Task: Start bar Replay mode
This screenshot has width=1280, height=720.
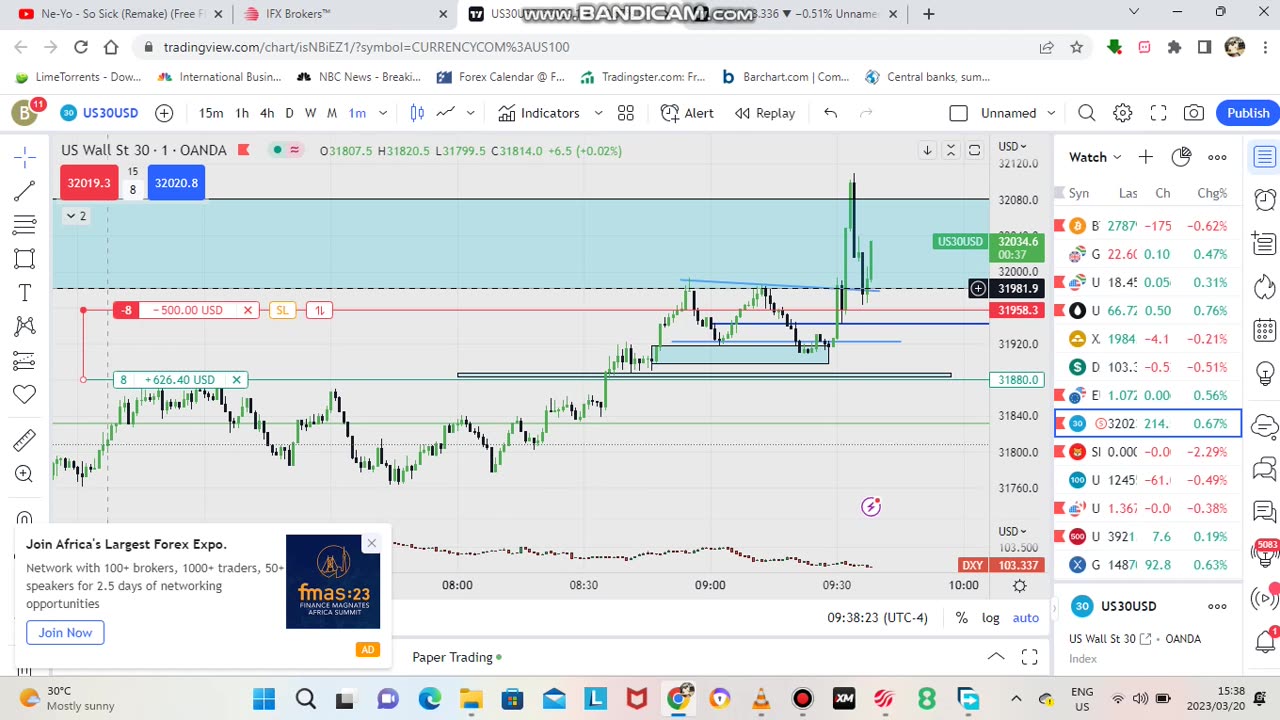Action: point(765,113)
